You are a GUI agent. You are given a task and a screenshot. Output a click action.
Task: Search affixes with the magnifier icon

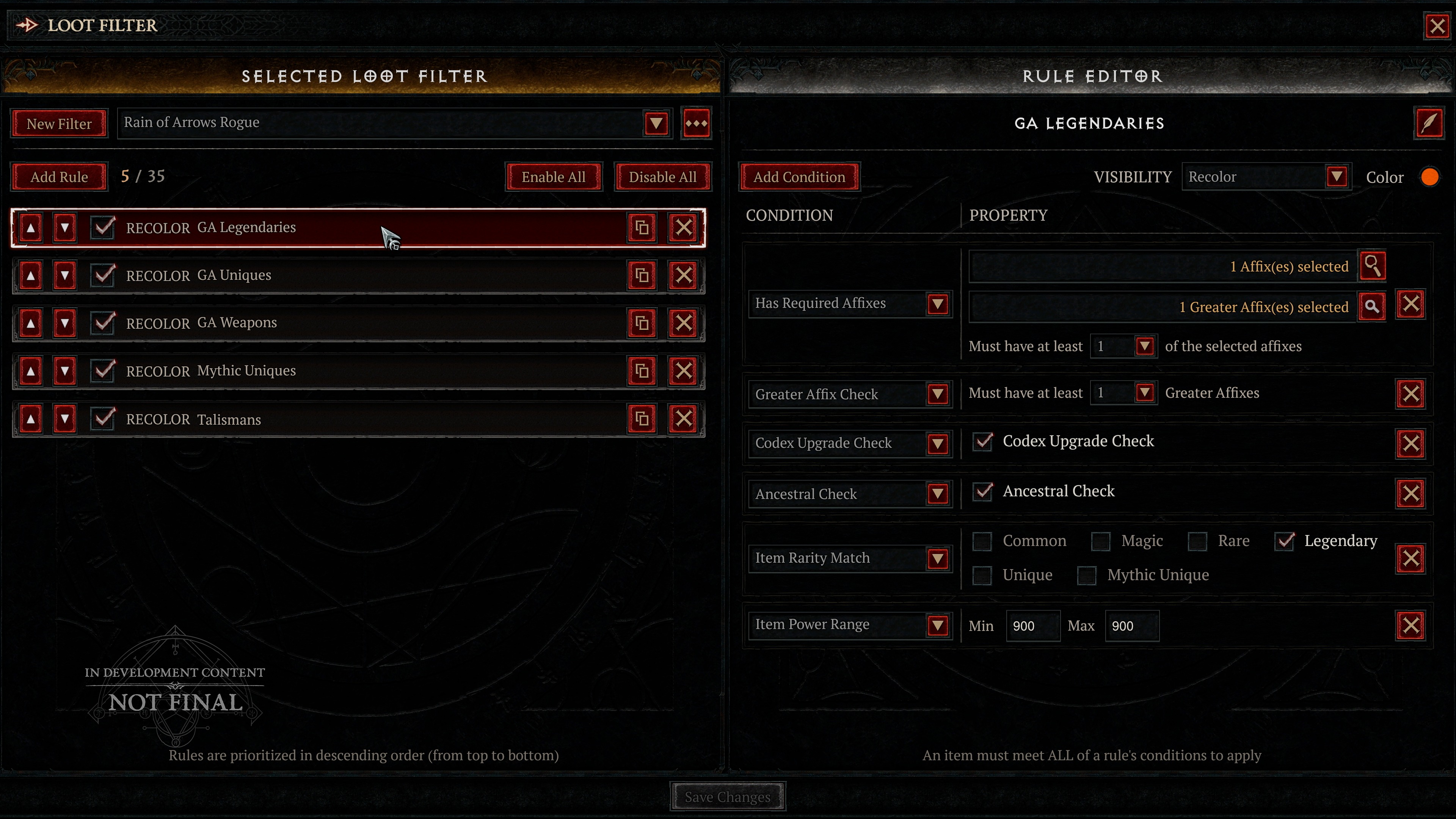coord(1373,266)
